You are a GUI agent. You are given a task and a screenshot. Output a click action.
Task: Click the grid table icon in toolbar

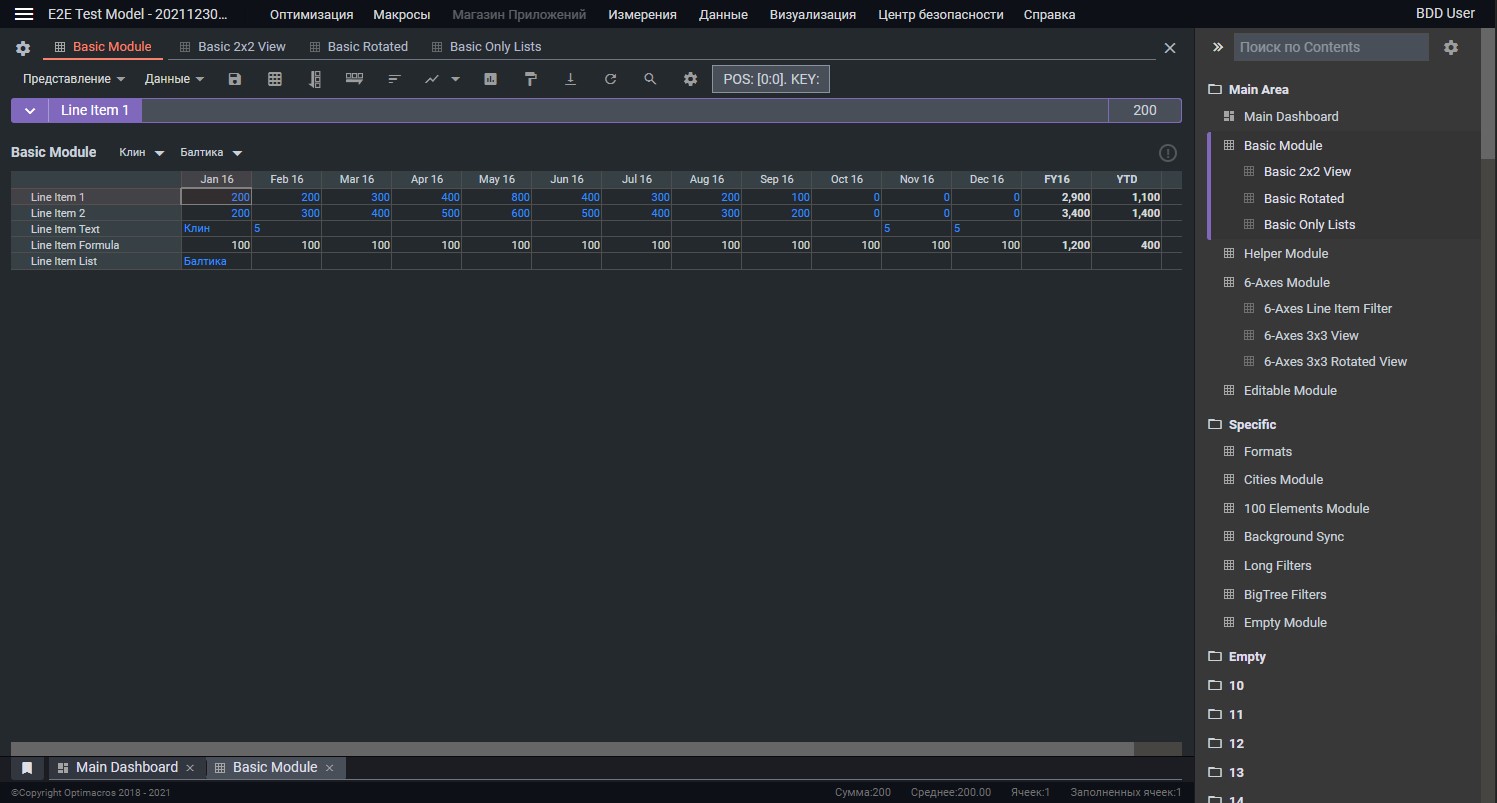click(275, 79)
